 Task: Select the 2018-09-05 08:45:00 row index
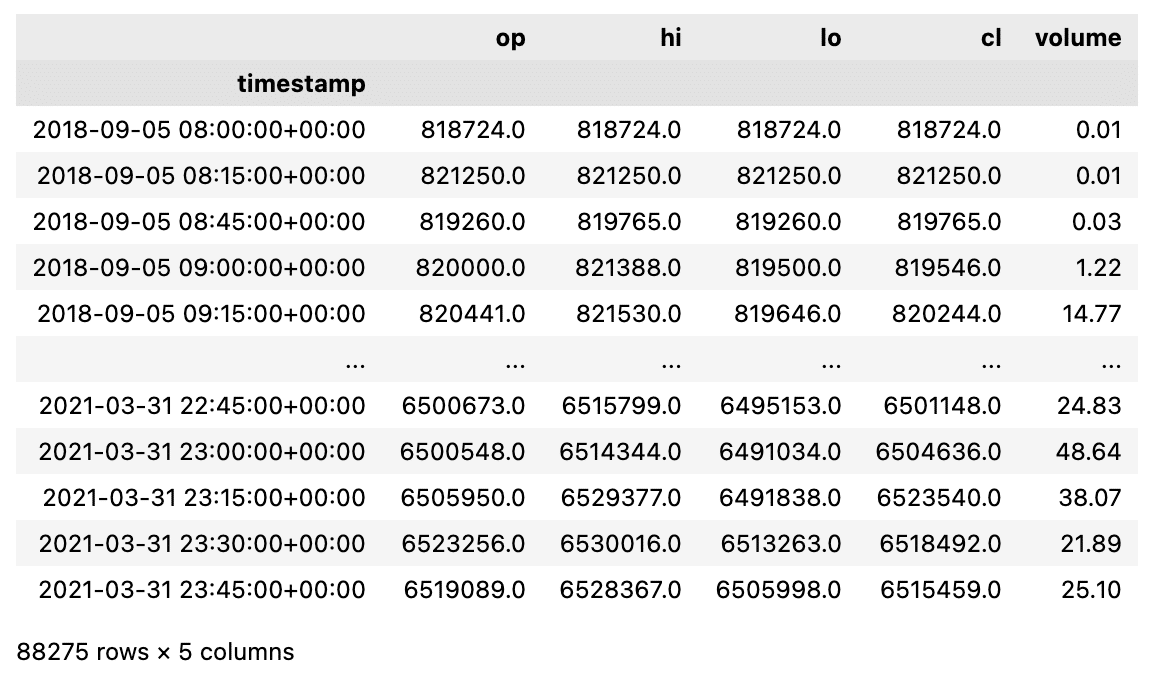point(199,221)
